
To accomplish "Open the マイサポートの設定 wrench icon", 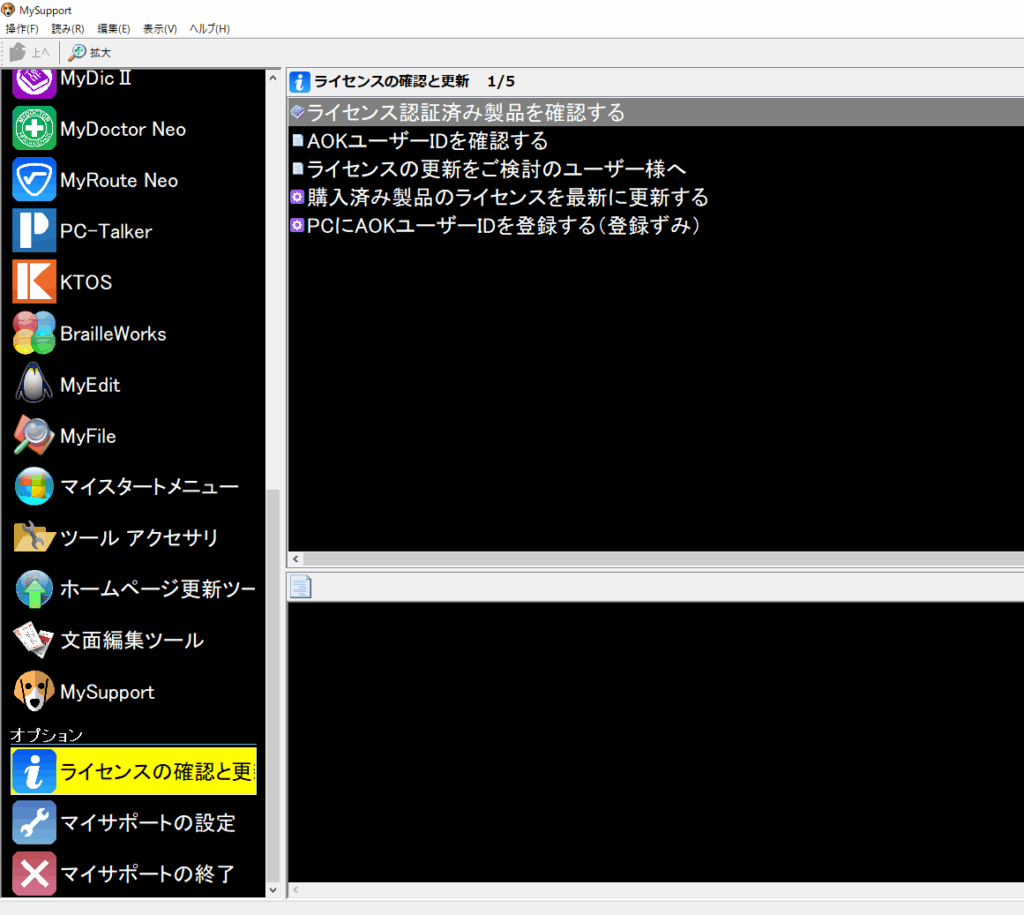I will 34,822.
